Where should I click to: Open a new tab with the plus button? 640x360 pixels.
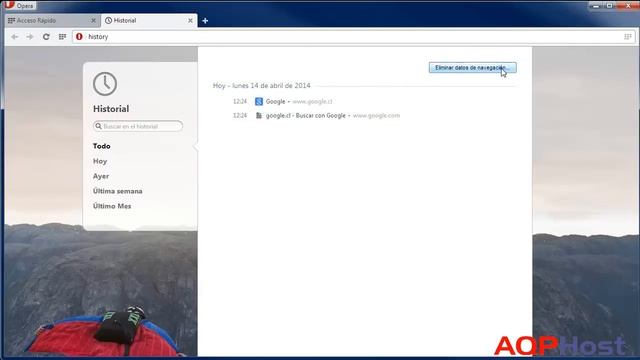pos(205,20)
